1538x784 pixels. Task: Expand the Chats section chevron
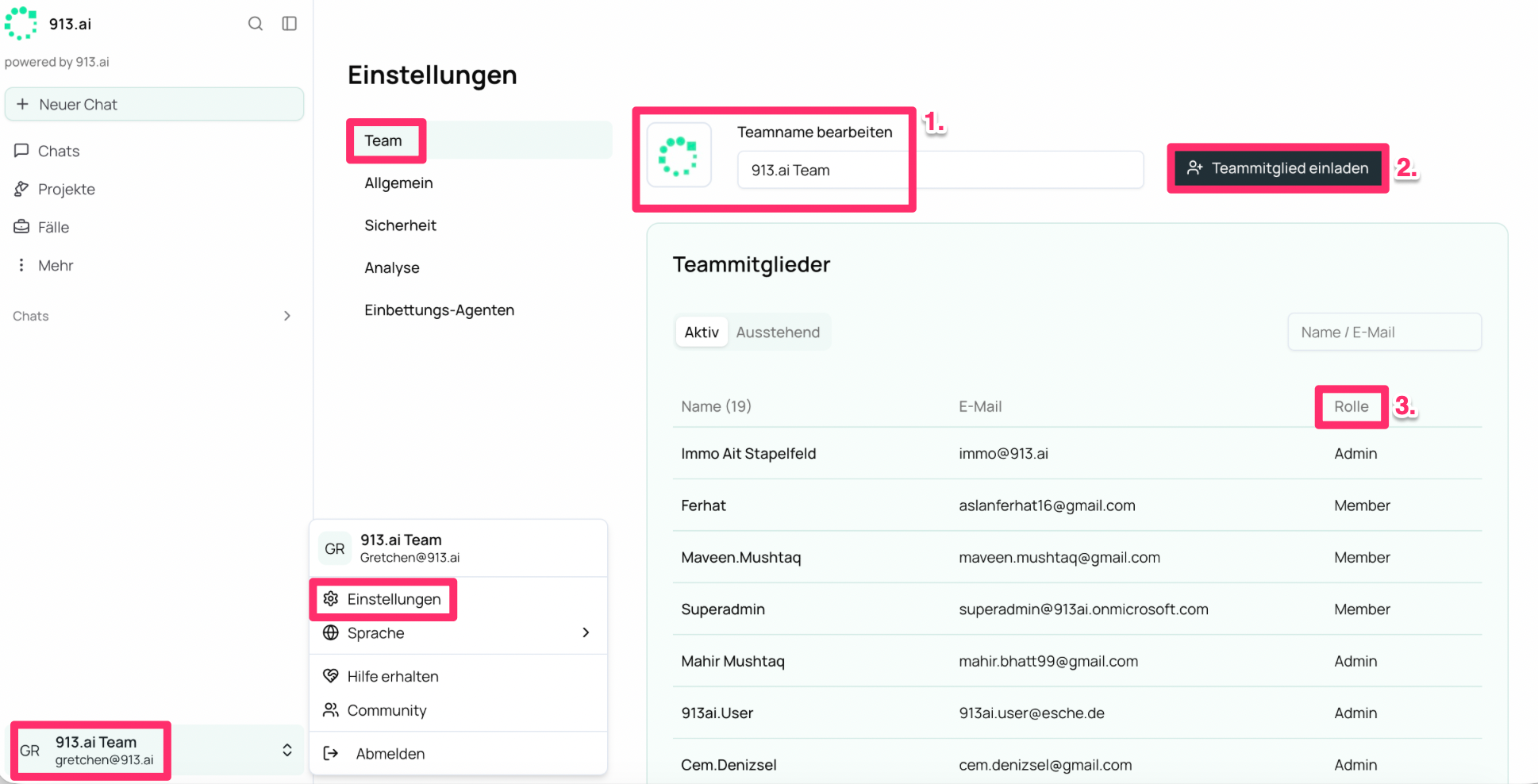[287, 316]
